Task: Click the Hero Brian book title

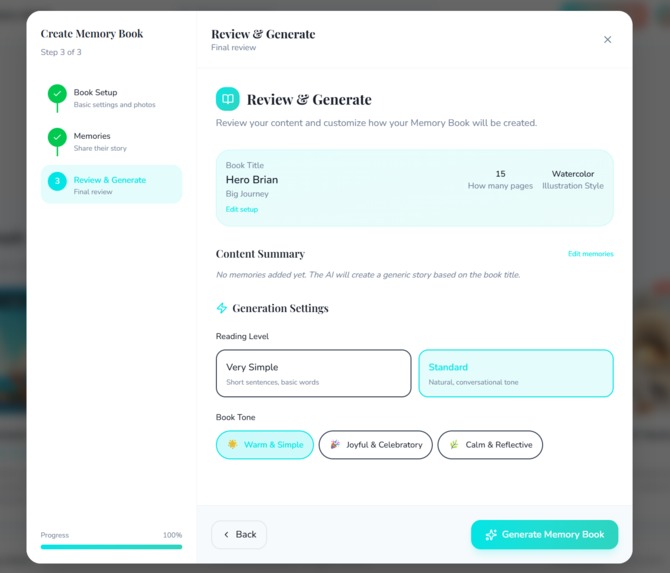Action: click(252, 180)
